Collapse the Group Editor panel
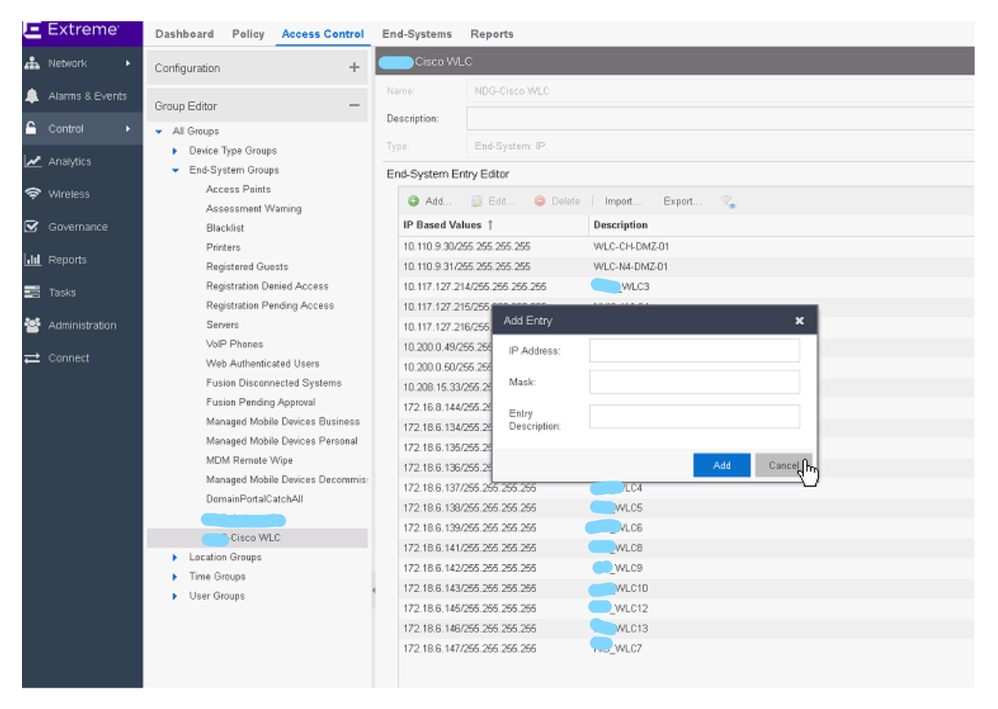 point(354,106)
